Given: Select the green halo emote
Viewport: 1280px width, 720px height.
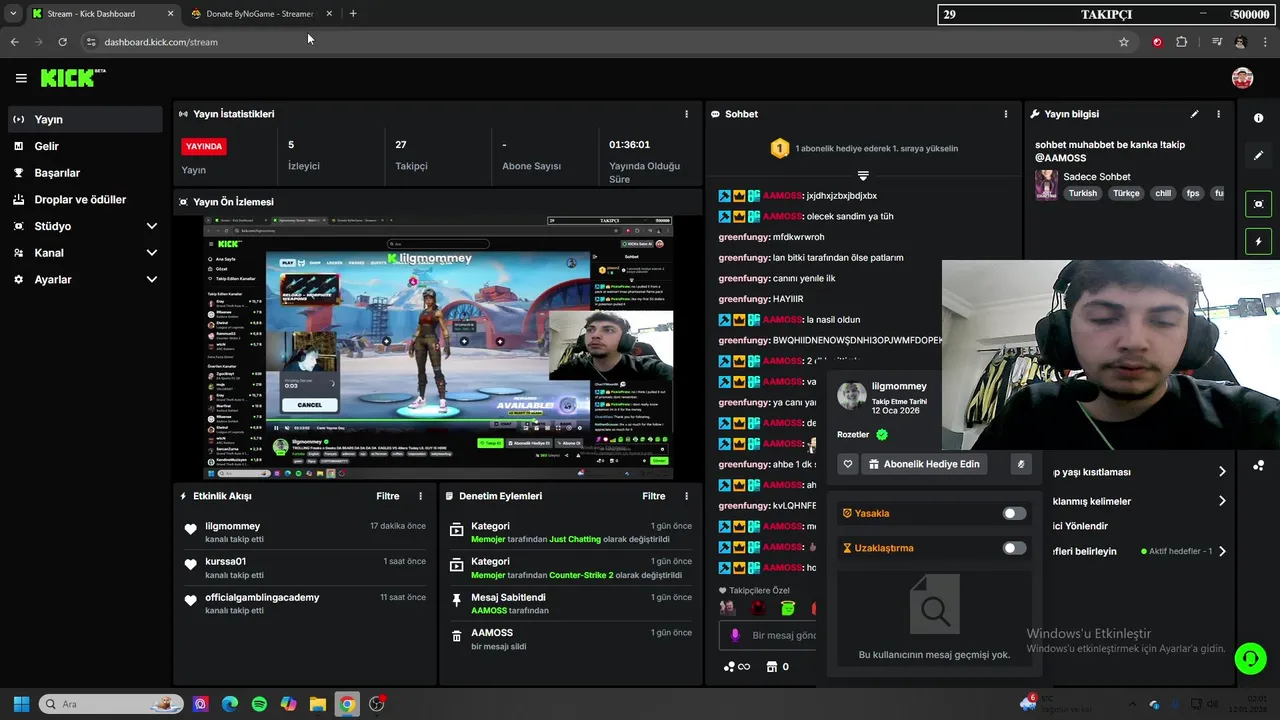Looking at the screenshot, I should tap(788, 608).
